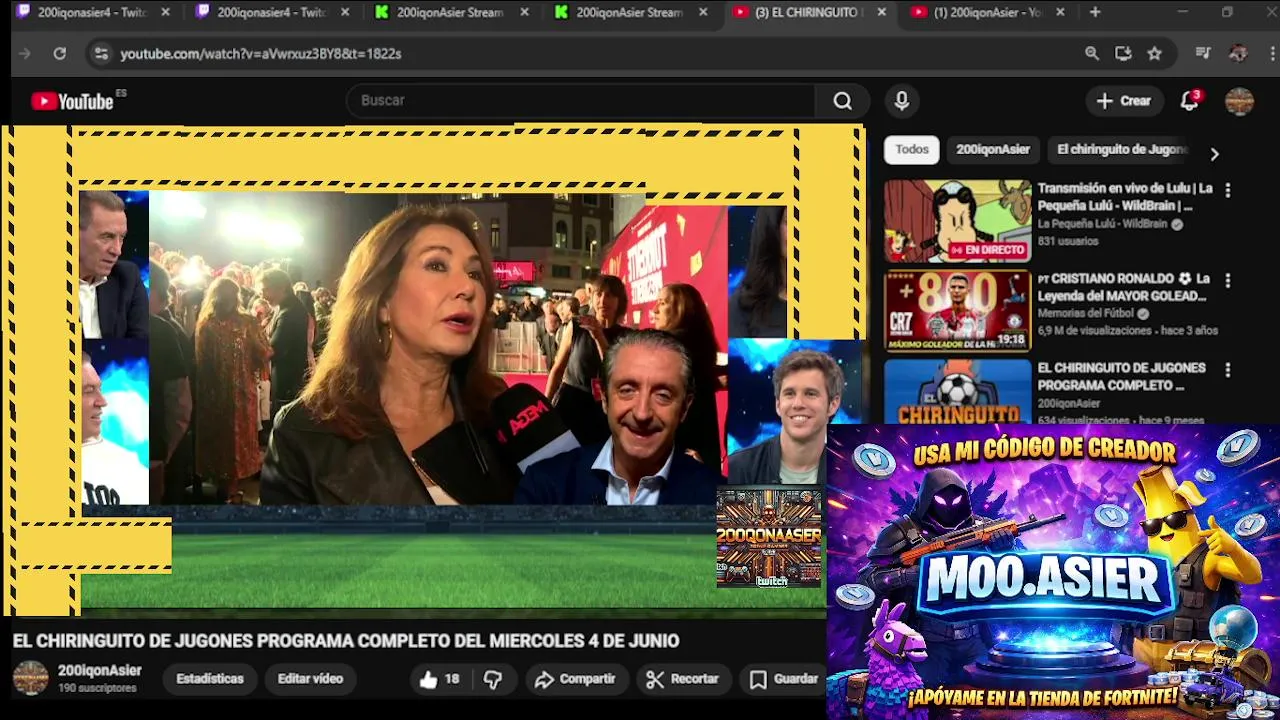This screenshot has height=720, width=1280.
Task: Click the magnifier search button beside Buscar
Action: pos(843,101)
